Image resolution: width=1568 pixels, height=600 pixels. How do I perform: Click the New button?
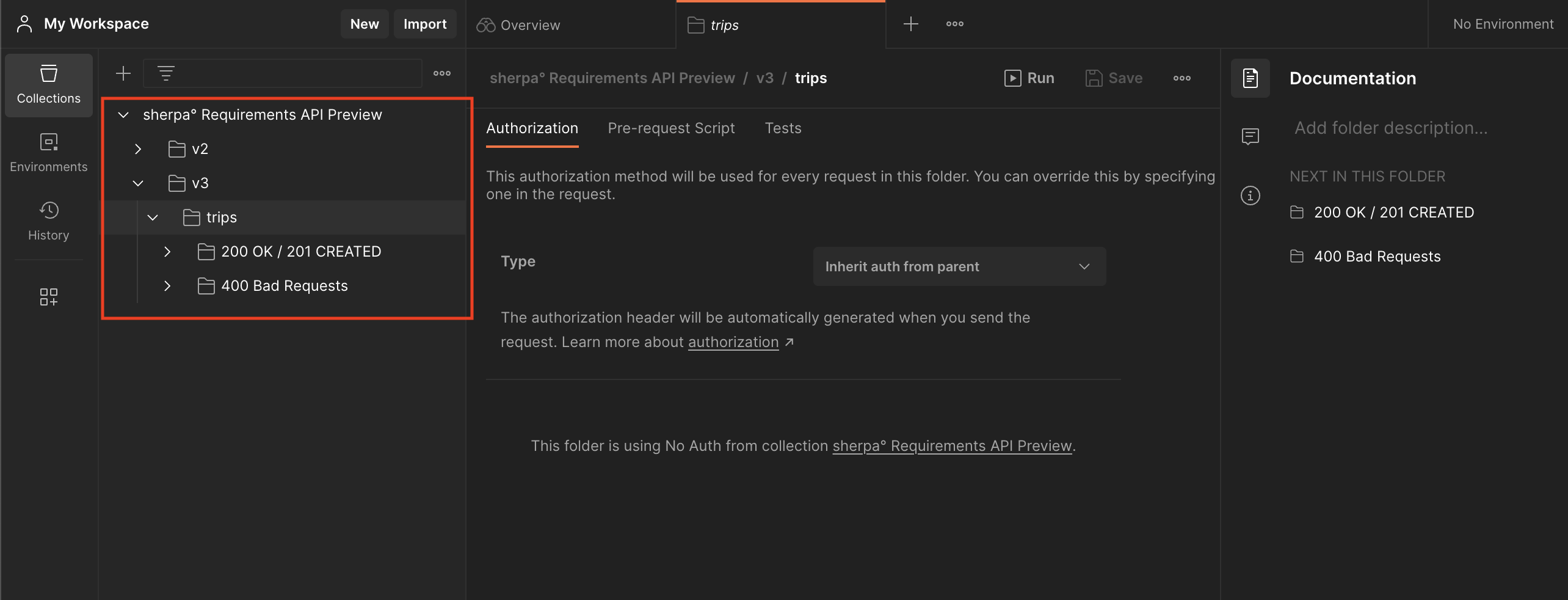[x=365, y=24]
